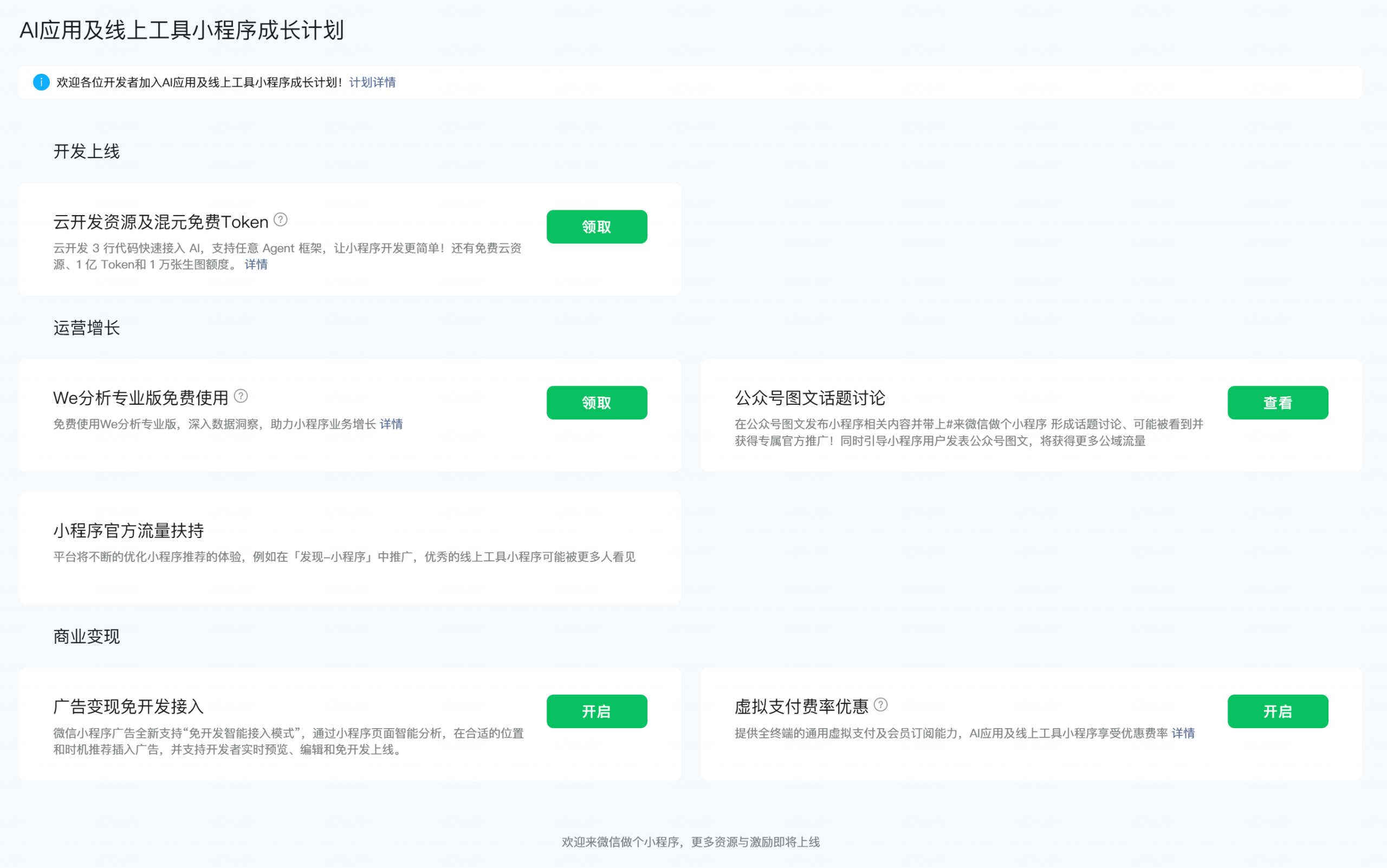Click the 开发上线 section heading
The height and width of the screenshot is (868, 1387).
pyautogui.click(x=86, y=151)
